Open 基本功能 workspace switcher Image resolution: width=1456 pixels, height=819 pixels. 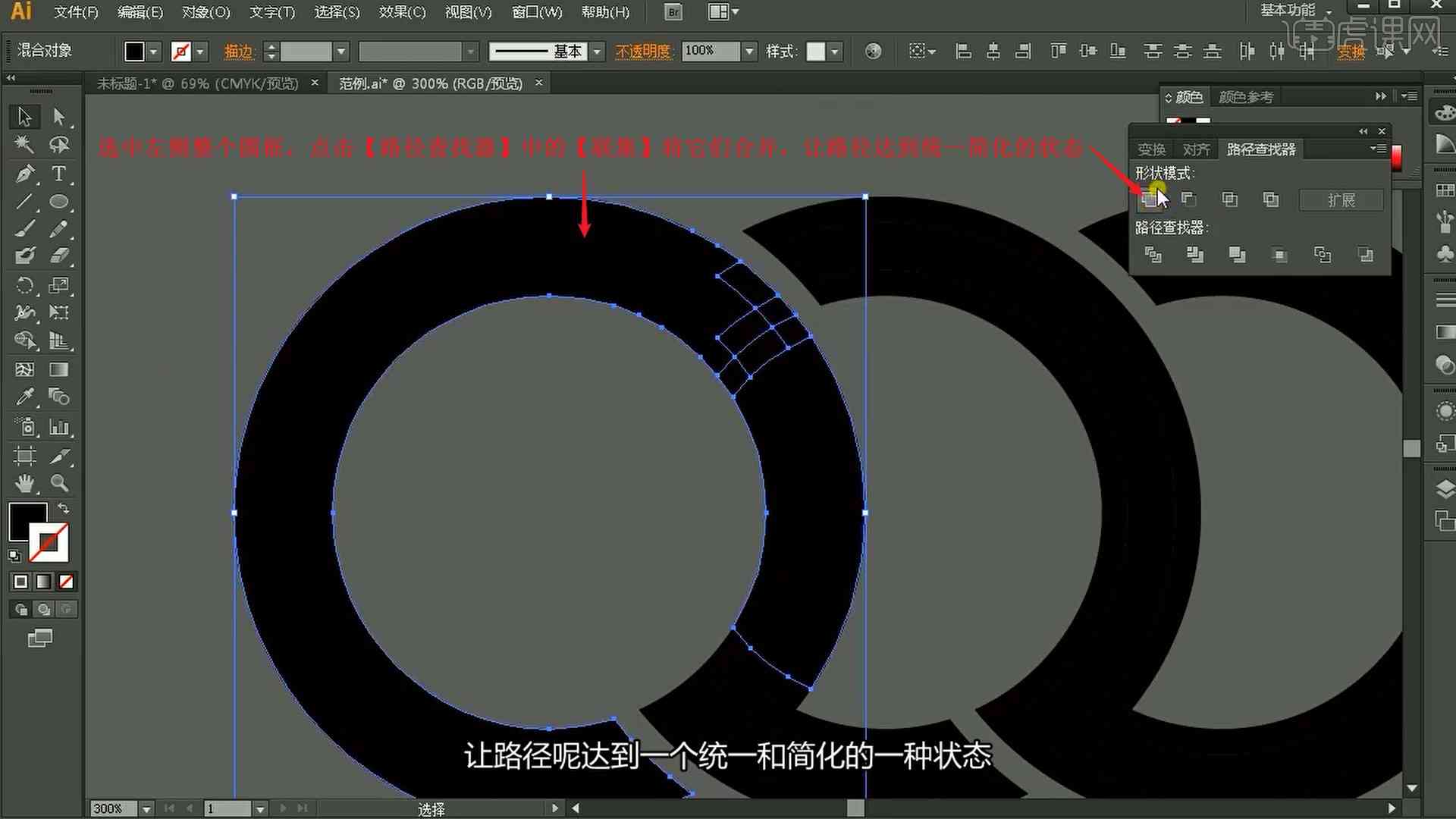[x=1295, y=11]
